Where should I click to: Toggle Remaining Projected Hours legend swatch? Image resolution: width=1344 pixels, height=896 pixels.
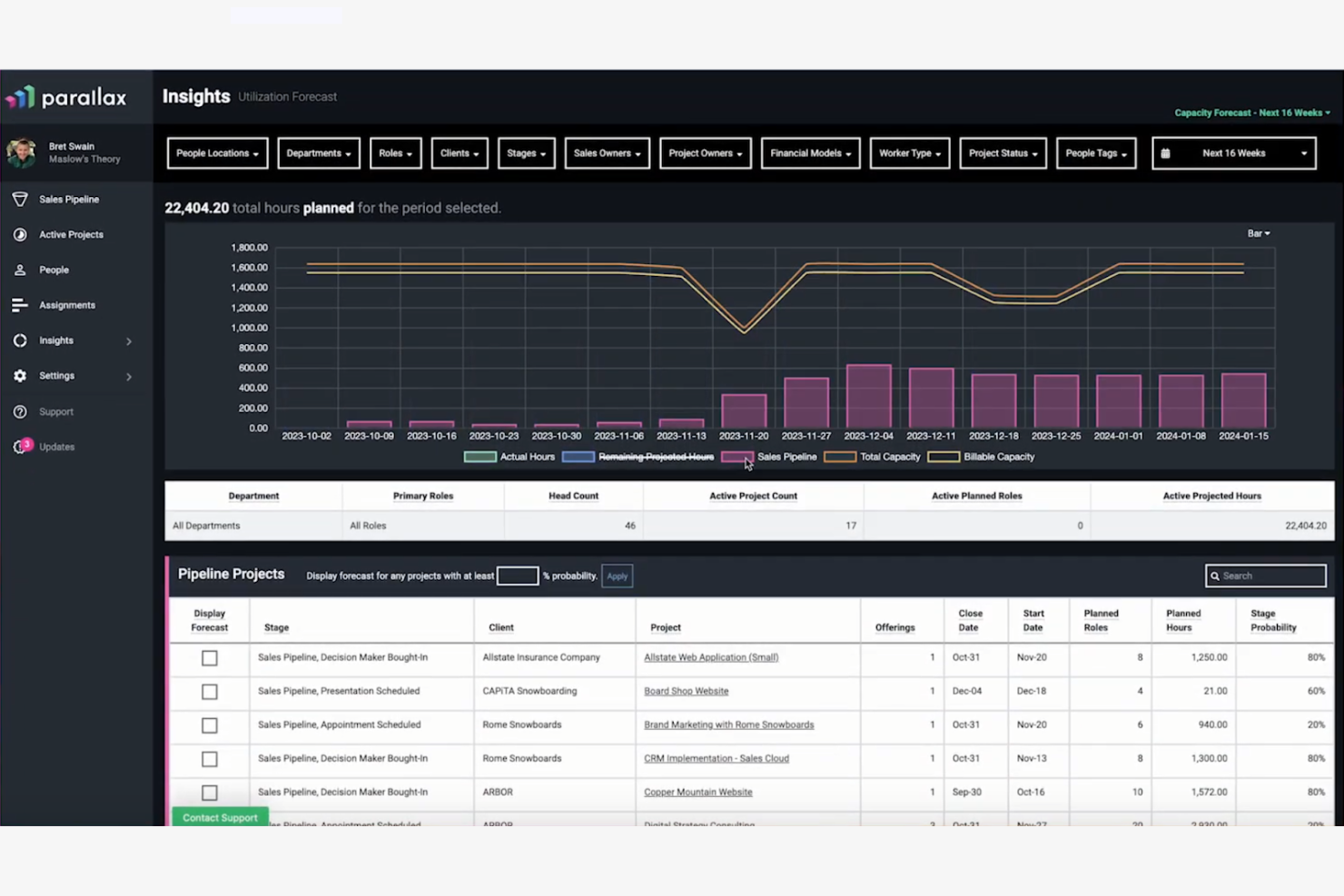[x=578, y=457]
